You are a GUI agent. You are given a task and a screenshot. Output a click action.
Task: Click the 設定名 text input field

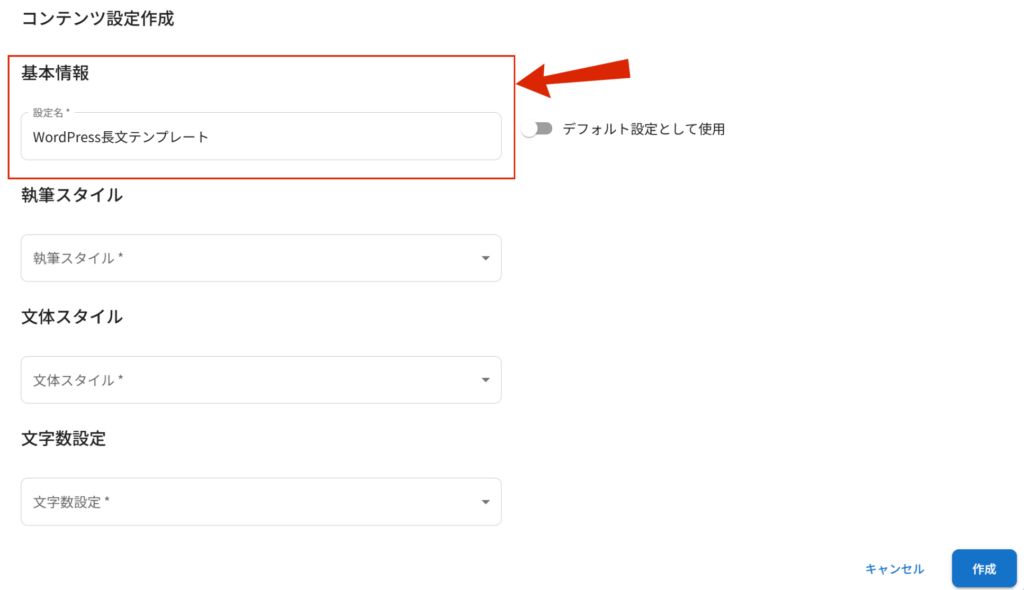261,136
